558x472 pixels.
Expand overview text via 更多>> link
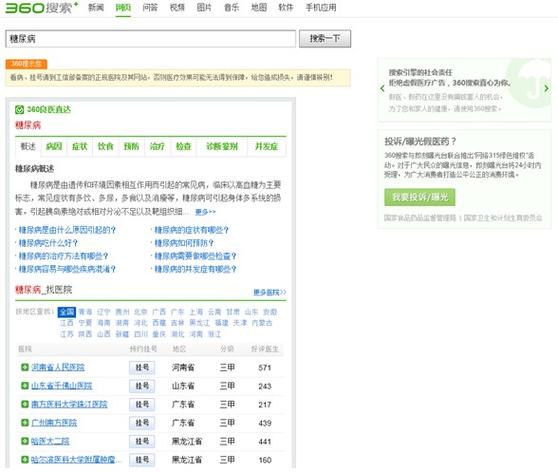click(x=205, y=212)
